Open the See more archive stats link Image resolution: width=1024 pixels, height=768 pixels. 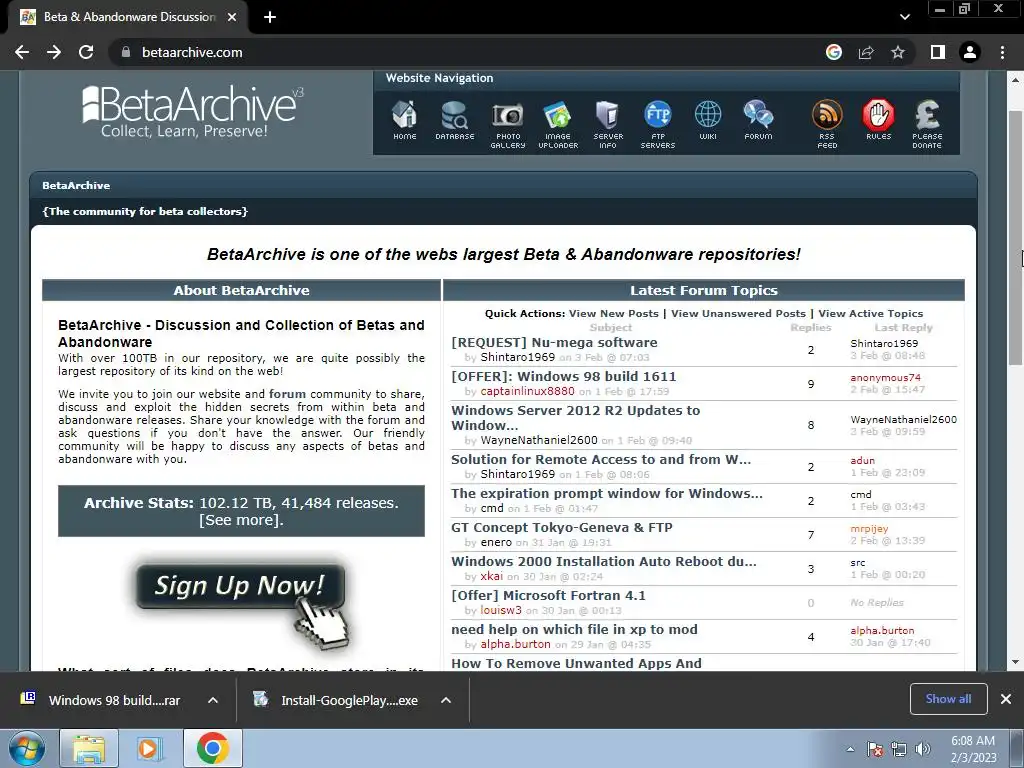tap(241, 520)
